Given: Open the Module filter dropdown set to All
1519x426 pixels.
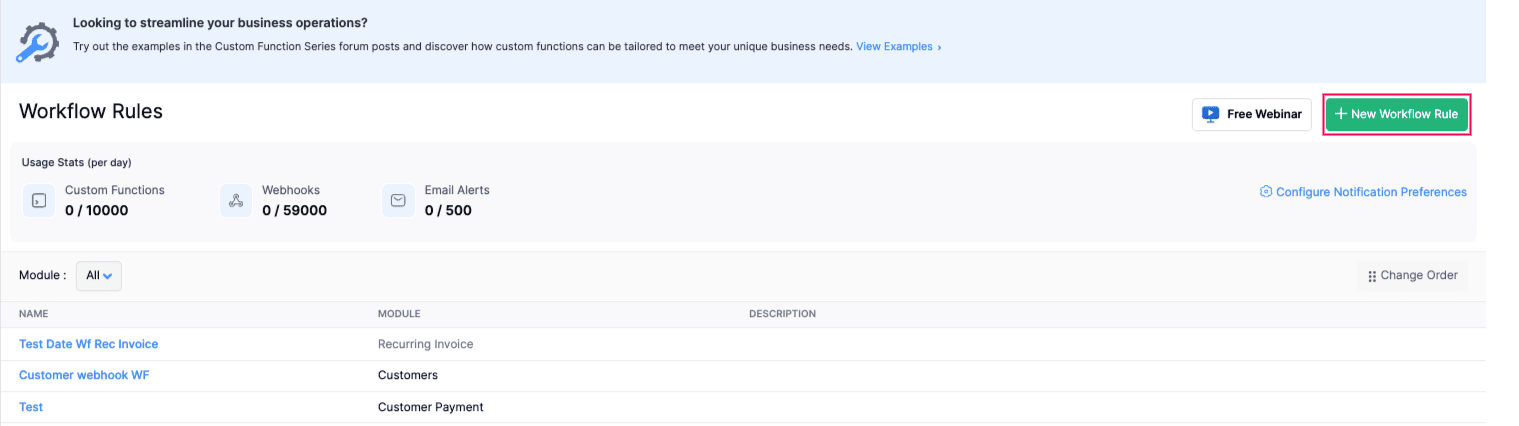Looking at the screenshot, I should click(x=99, y=276).
